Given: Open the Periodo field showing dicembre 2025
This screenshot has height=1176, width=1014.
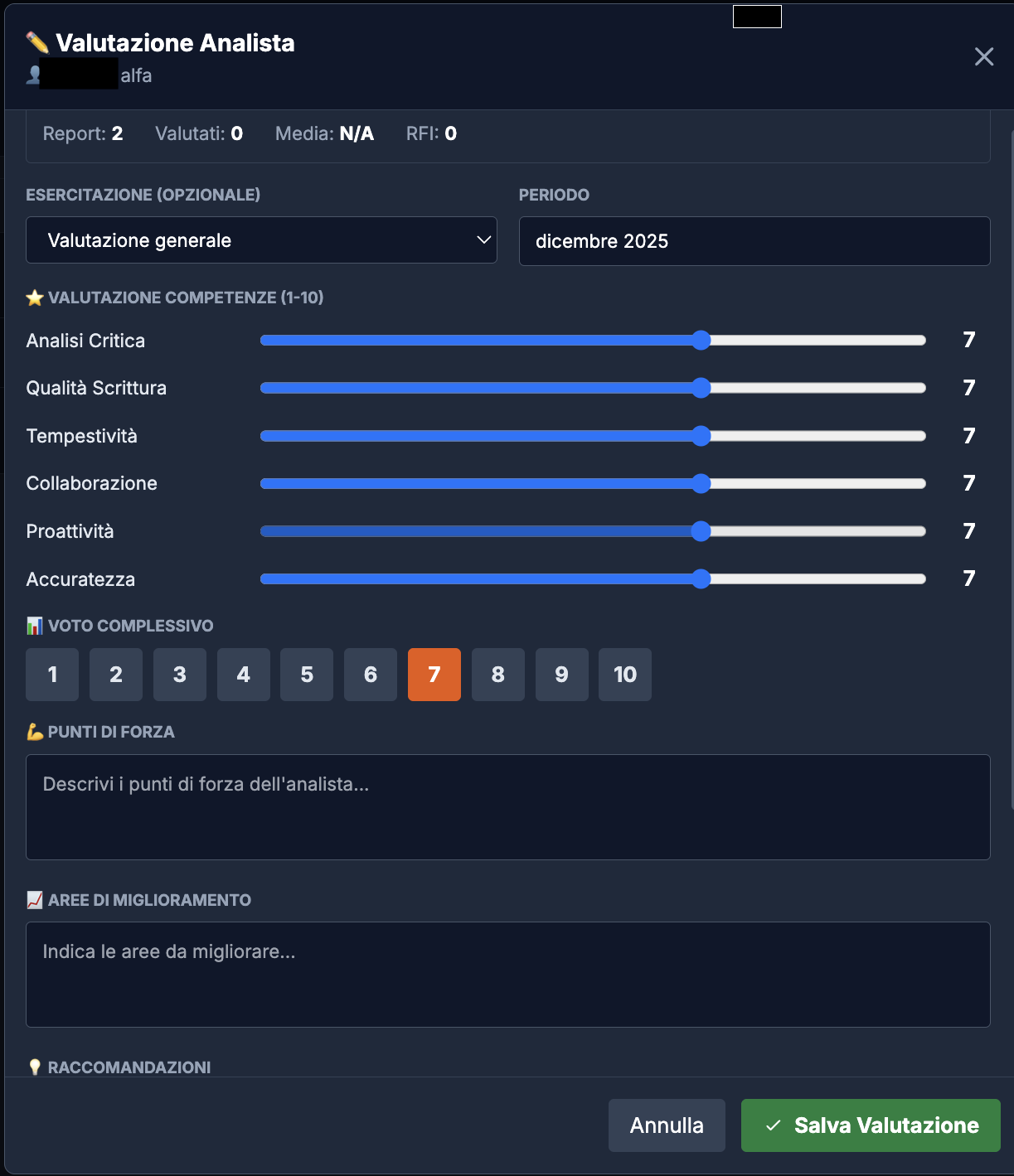Looking at the screenshot, I should [x=754, y=240].
